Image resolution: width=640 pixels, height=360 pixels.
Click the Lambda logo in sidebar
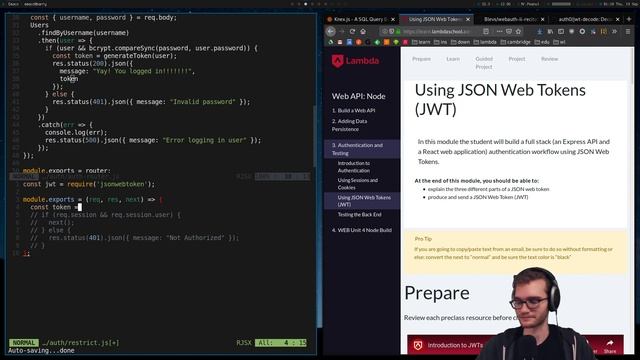(355, 61)
